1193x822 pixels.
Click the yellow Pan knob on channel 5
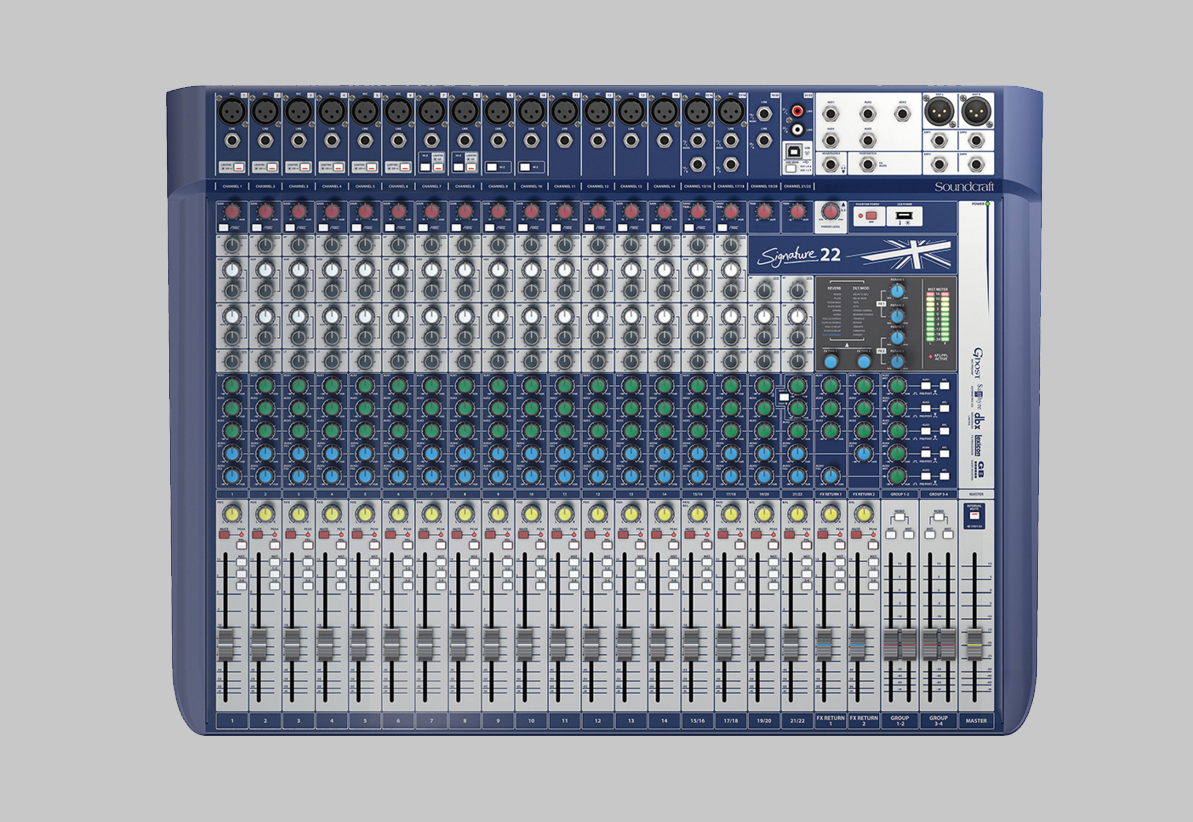tap(365, 514)
